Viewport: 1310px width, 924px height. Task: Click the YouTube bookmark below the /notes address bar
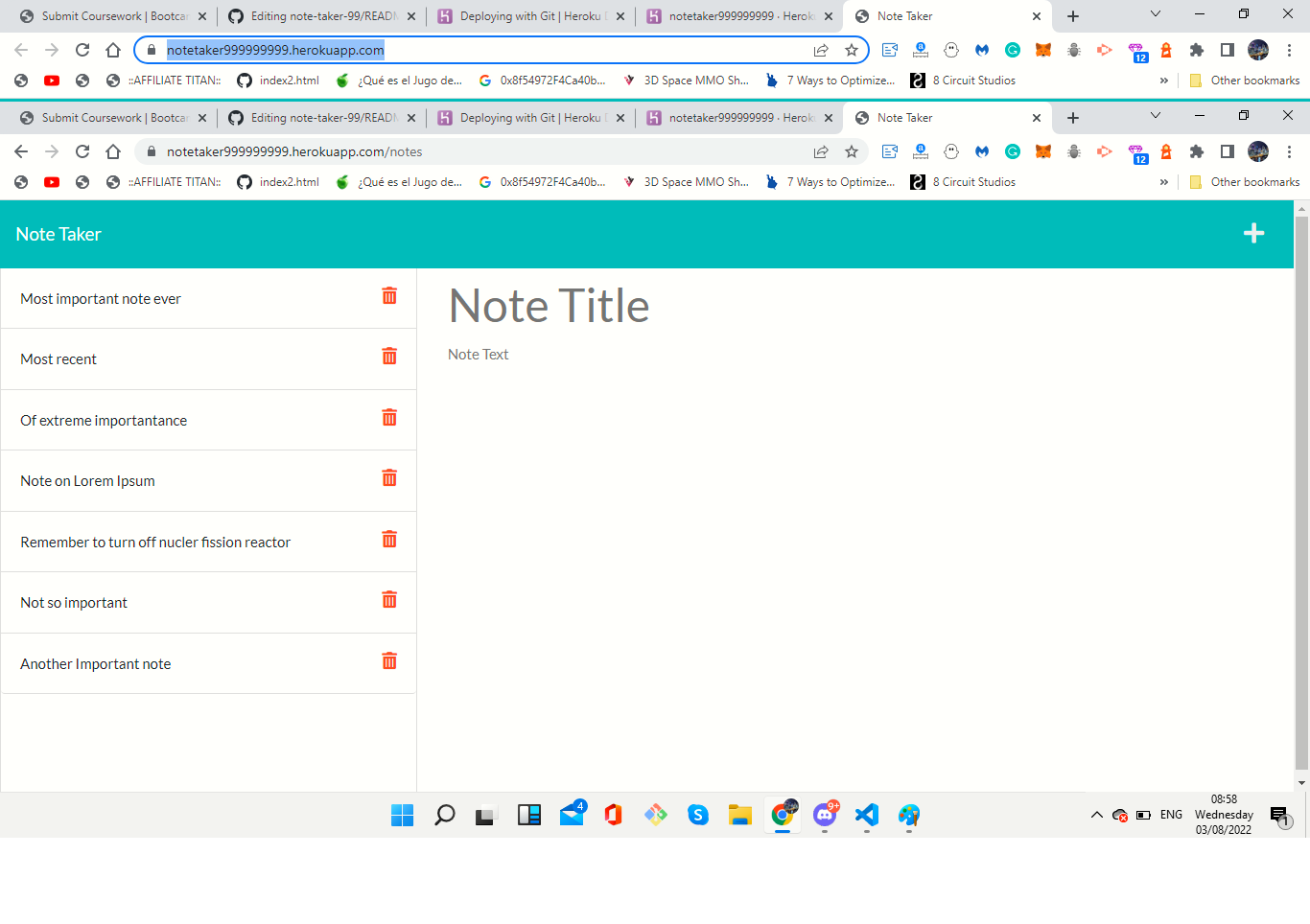[x=52, y=182]
